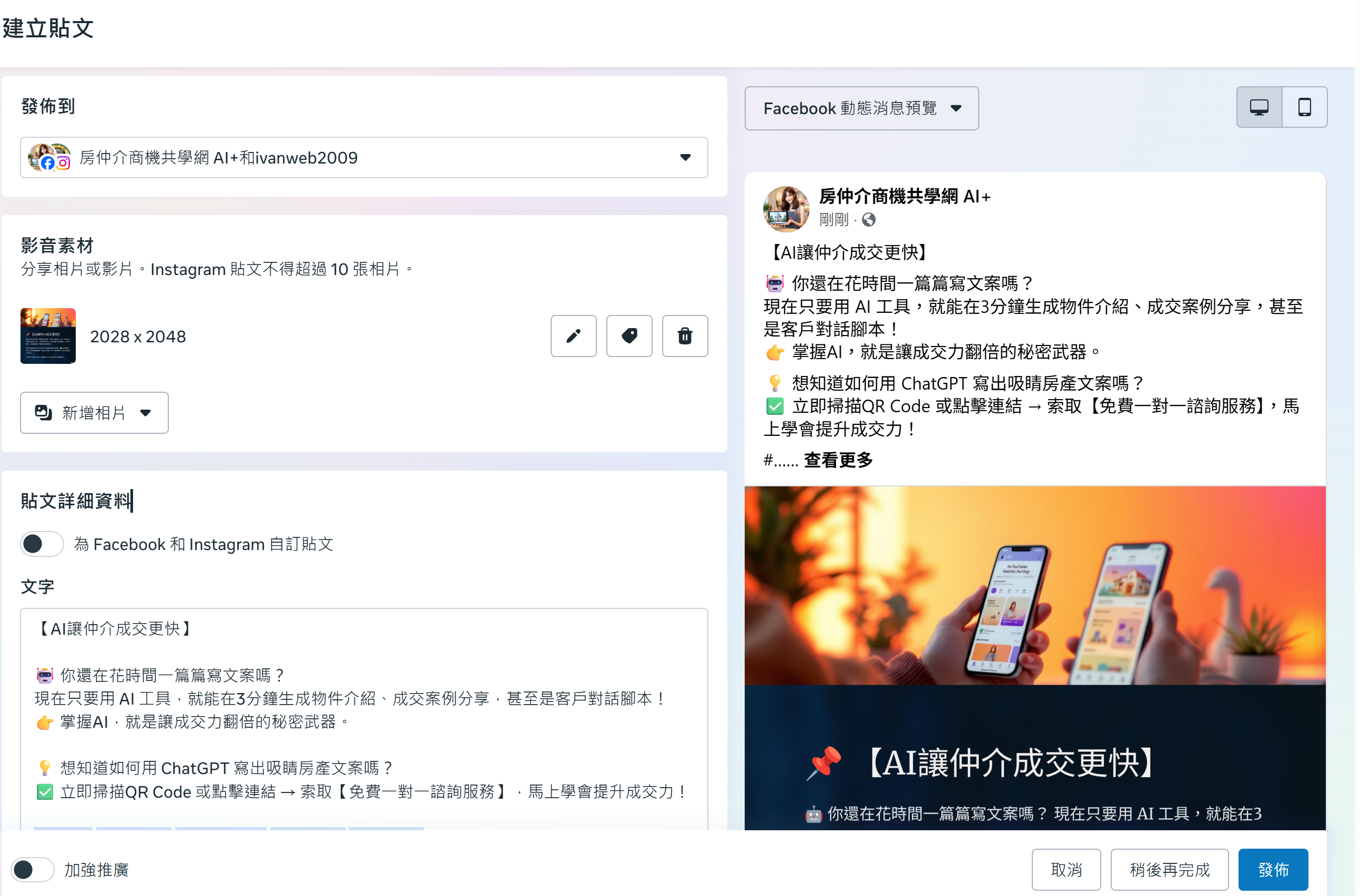The width and height of the screenshot is (1360, 896).
Task: Expand the 新增相片 add photo dropdown
Action: coord(94,414)
